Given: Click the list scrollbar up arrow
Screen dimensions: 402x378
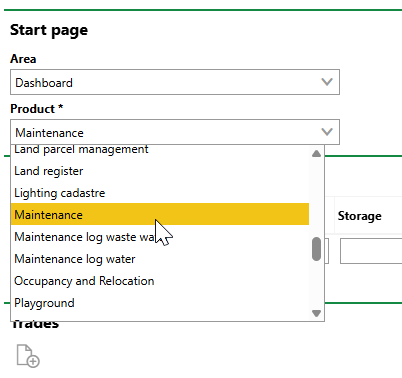Looking at the screenshot, I should 316,154.
